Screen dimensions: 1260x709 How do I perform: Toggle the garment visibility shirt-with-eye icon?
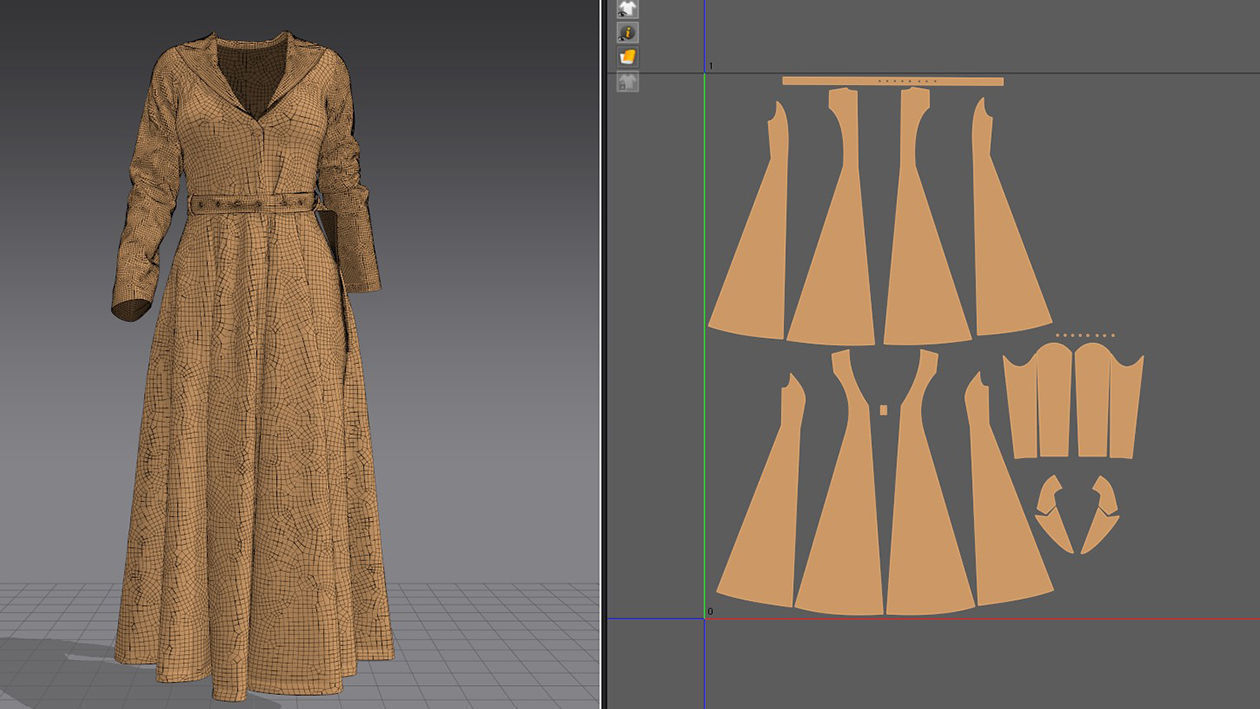(628, 9)
